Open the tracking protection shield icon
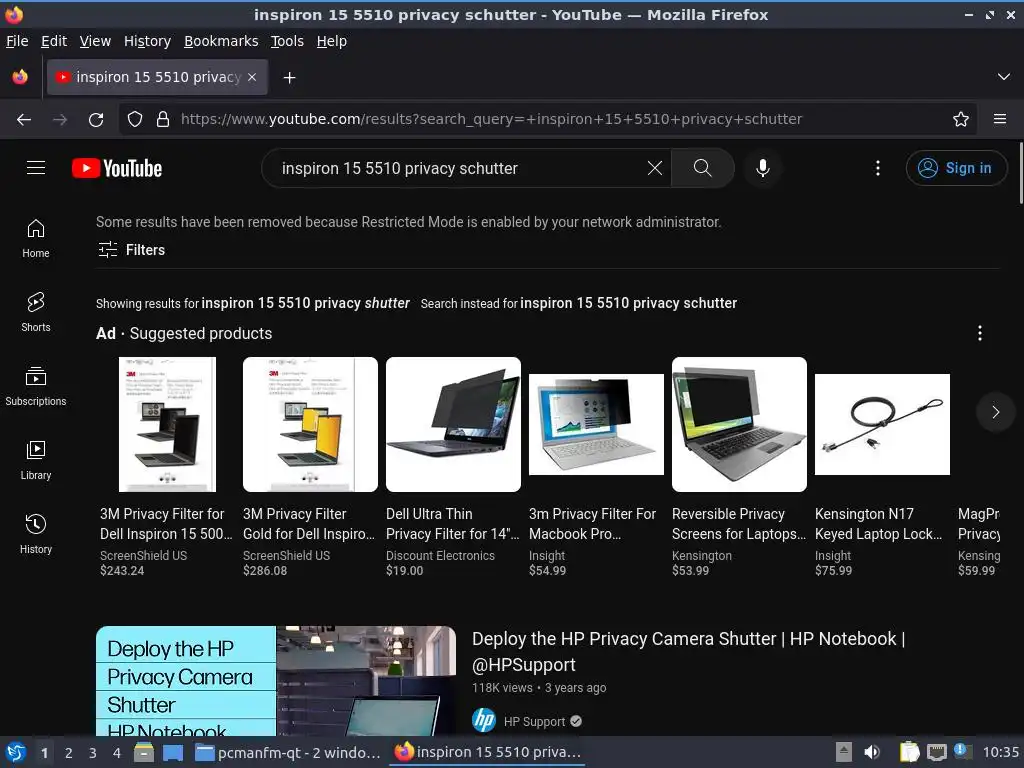Viewport: 1024px width, 768px height. coord(135,120)
